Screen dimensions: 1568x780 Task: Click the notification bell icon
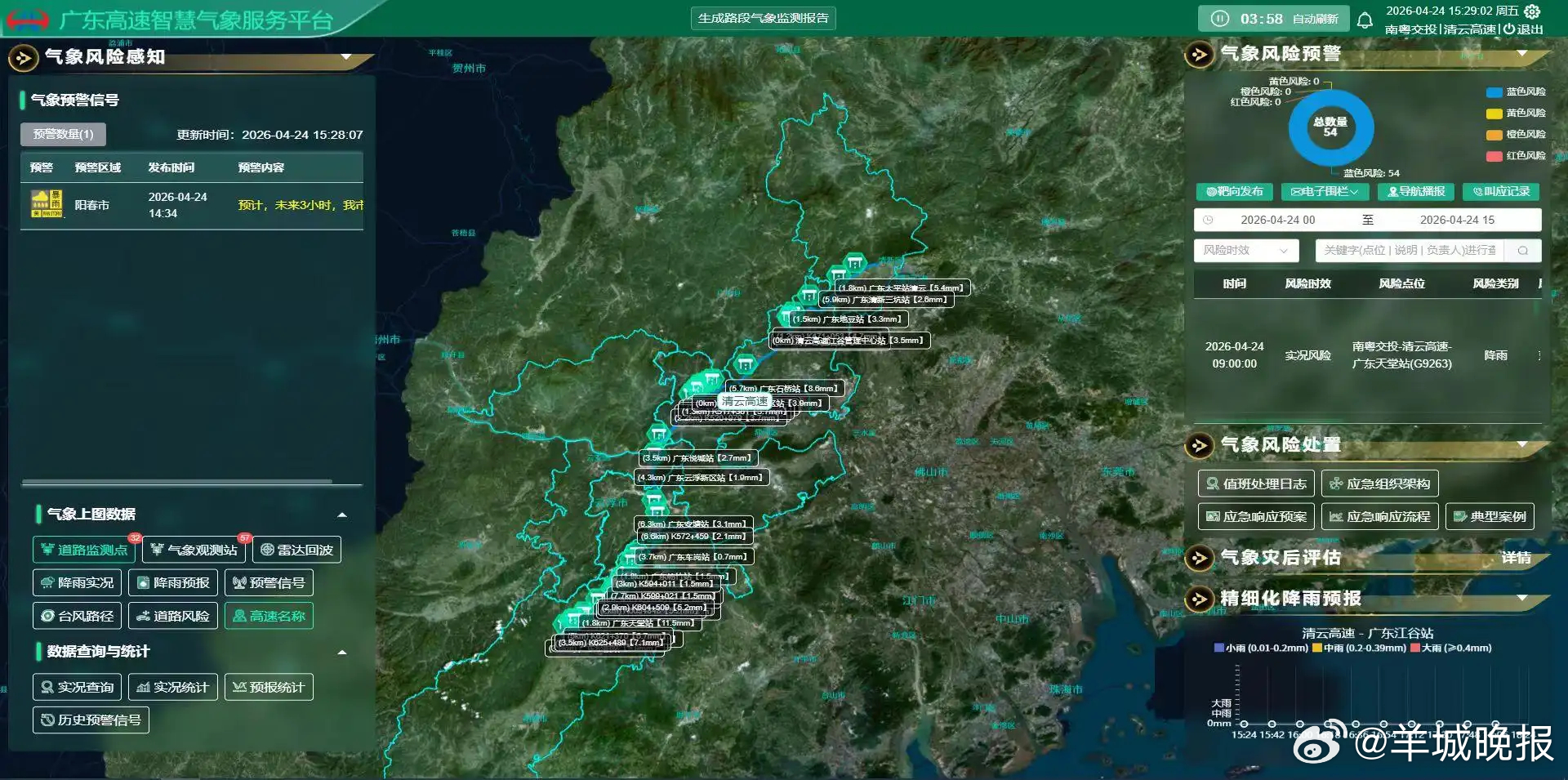[1365, 20]
